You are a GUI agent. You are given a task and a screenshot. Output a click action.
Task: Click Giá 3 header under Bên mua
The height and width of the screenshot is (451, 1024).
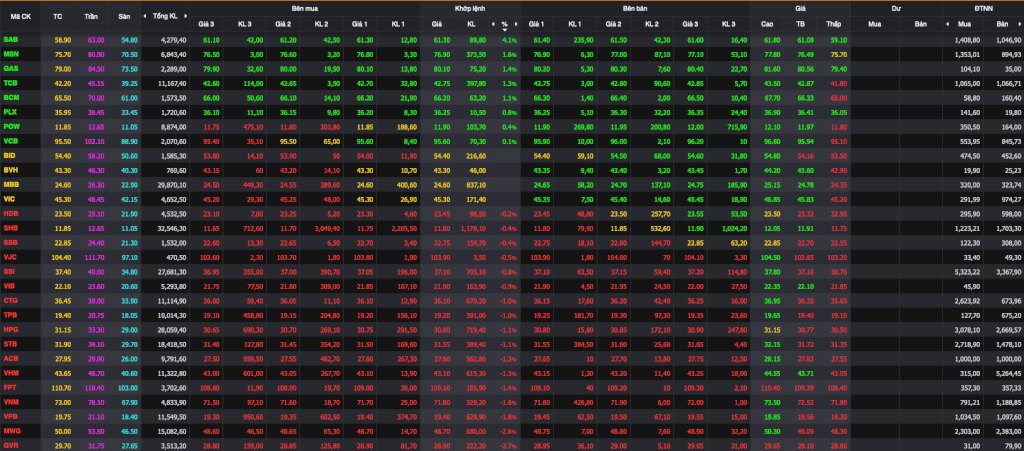pyautogui.click(x=206, y=24)
